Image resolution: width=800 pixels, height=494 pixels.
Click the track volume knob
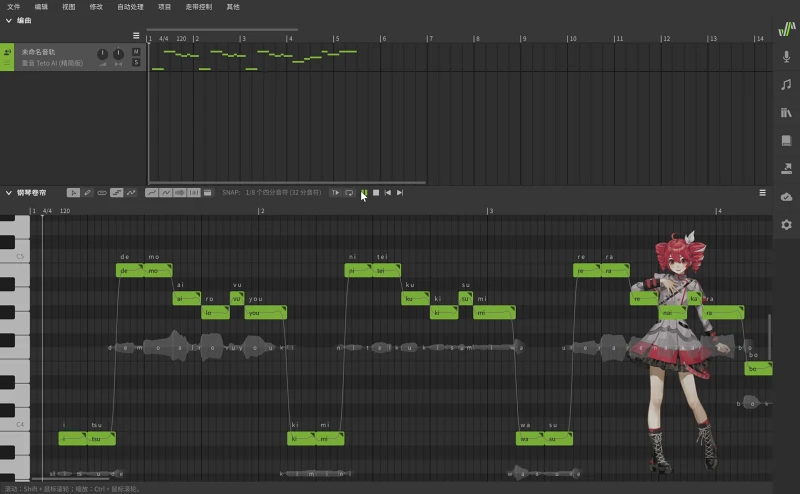[x=102, y=54]
